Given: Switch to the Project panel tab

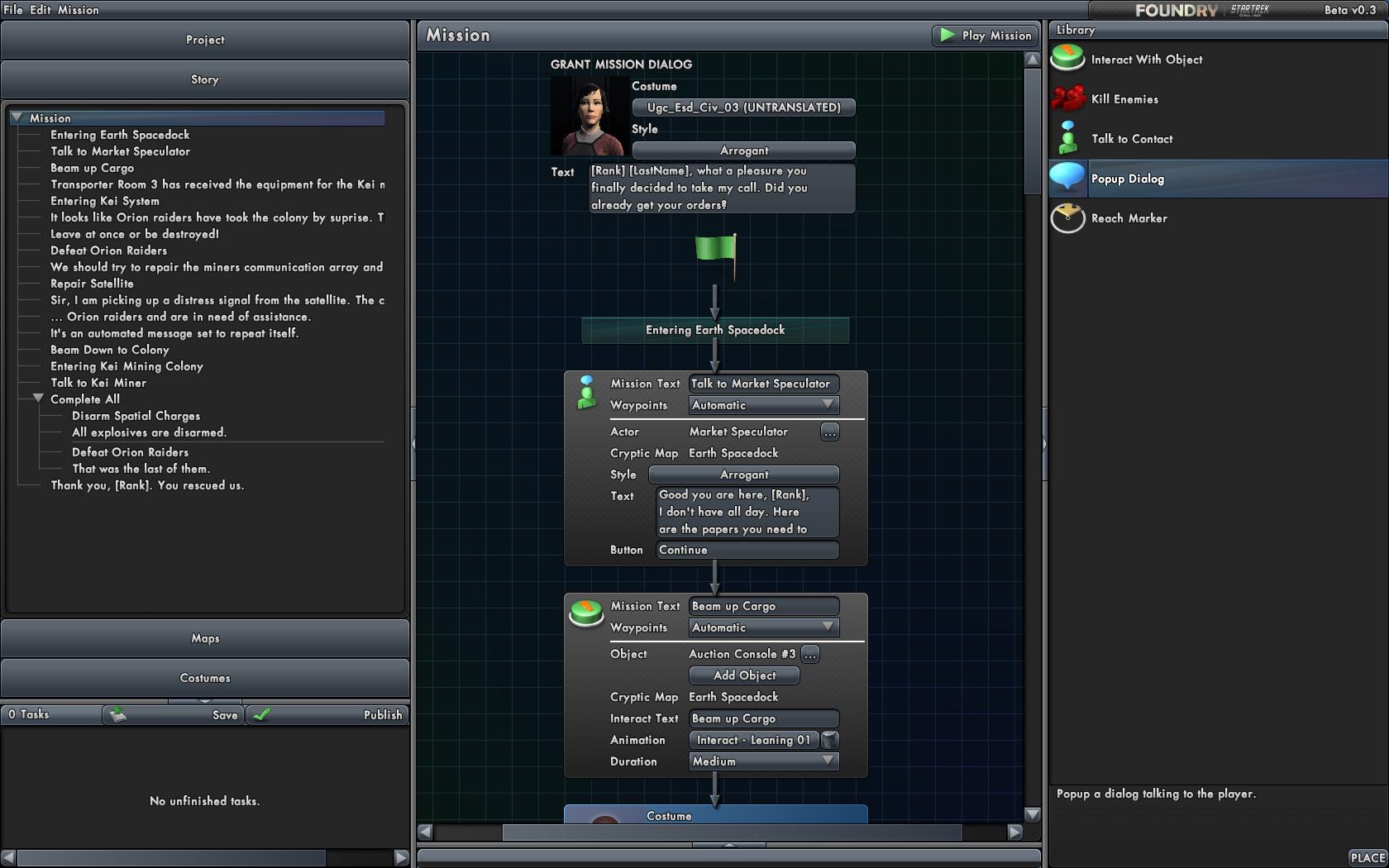Looking at the screenshot, I should click(x=205, y=40).
